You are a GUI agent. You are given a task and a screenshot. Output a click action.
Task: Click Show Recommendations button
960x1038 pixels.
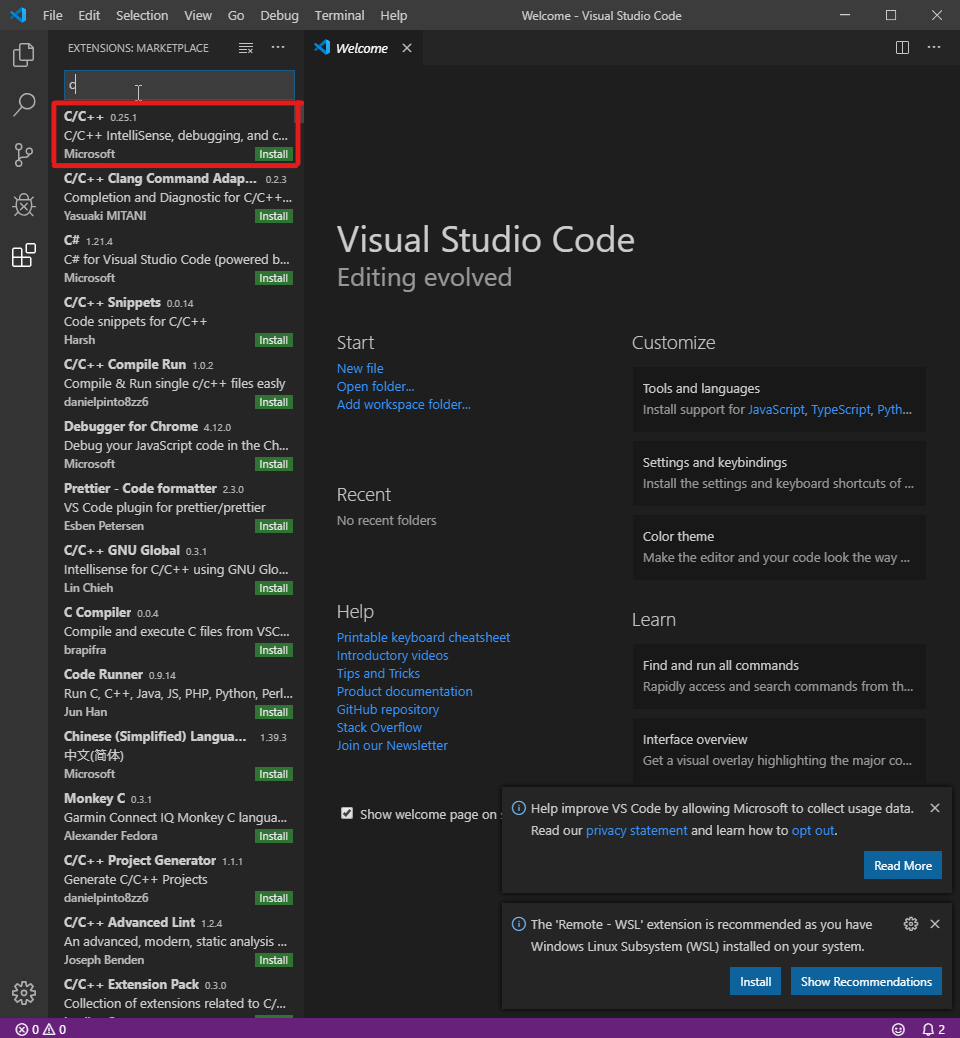click(866, 981)
